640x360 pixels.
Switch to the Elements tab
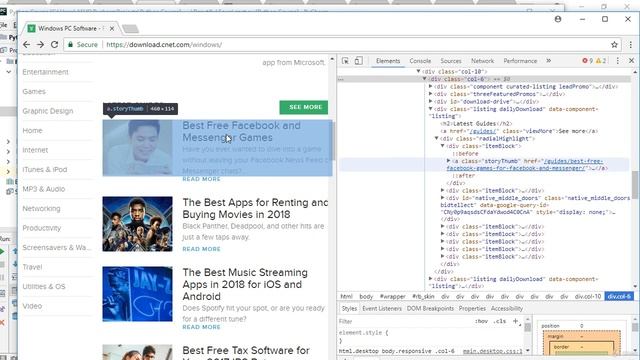388,61
